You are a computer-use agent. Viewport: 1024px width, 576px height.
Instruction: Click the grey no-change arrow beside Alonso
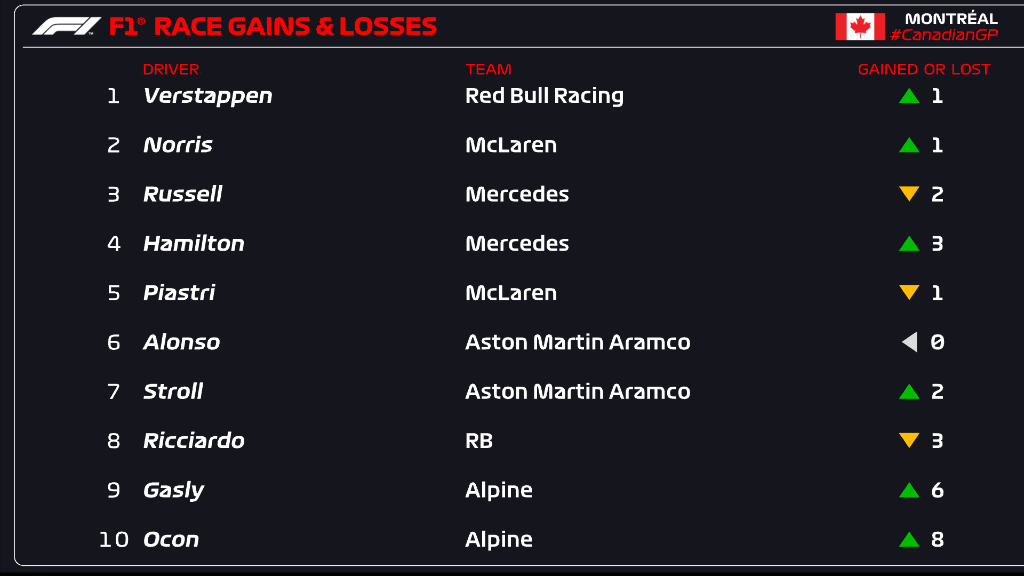pos(909,342)
